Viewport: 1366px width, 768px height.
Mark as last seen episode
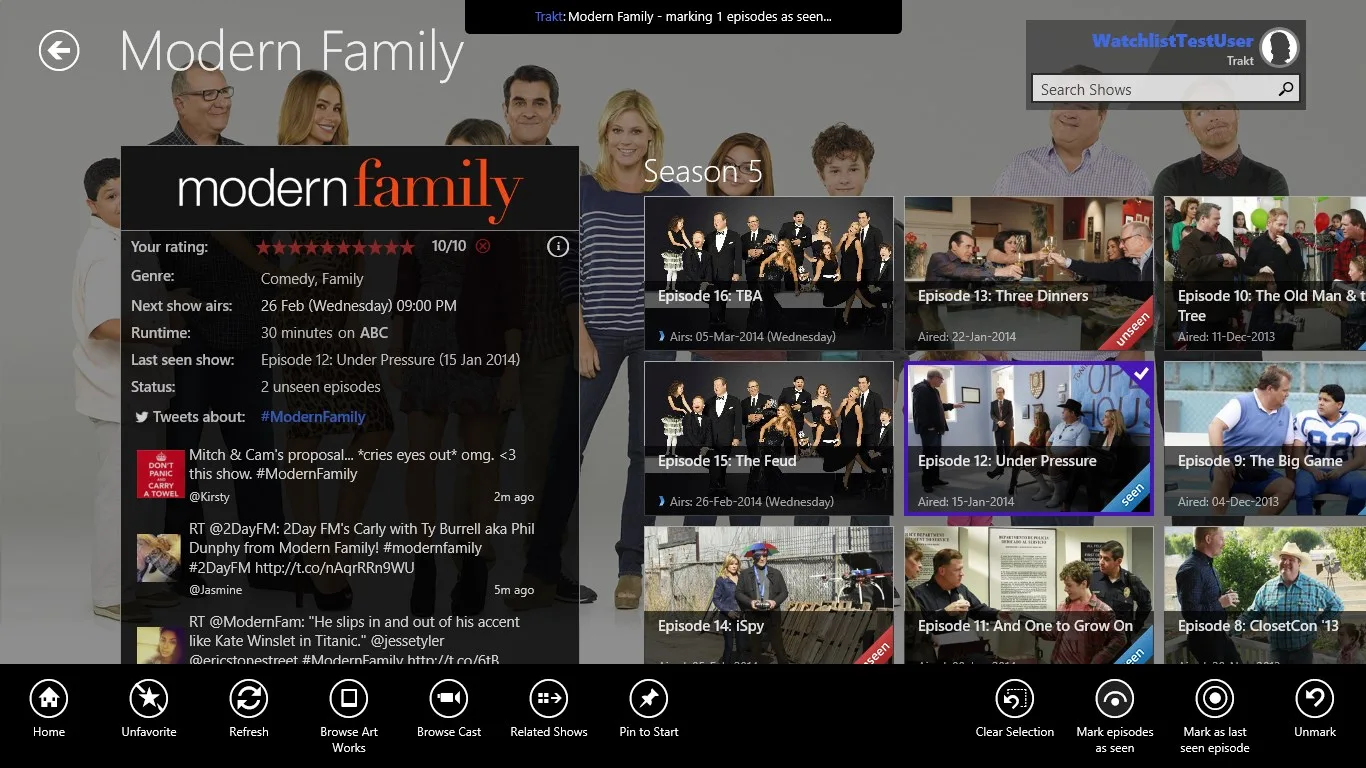[1215, 698]
